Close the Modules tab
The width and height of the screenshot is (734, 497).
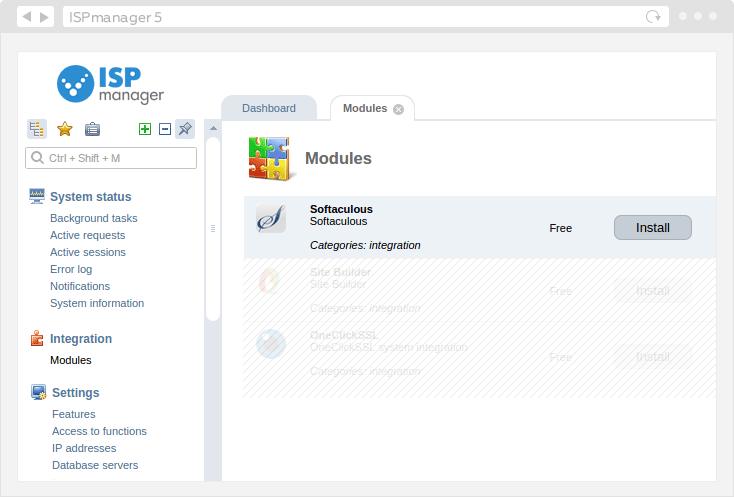click(399, 109)
